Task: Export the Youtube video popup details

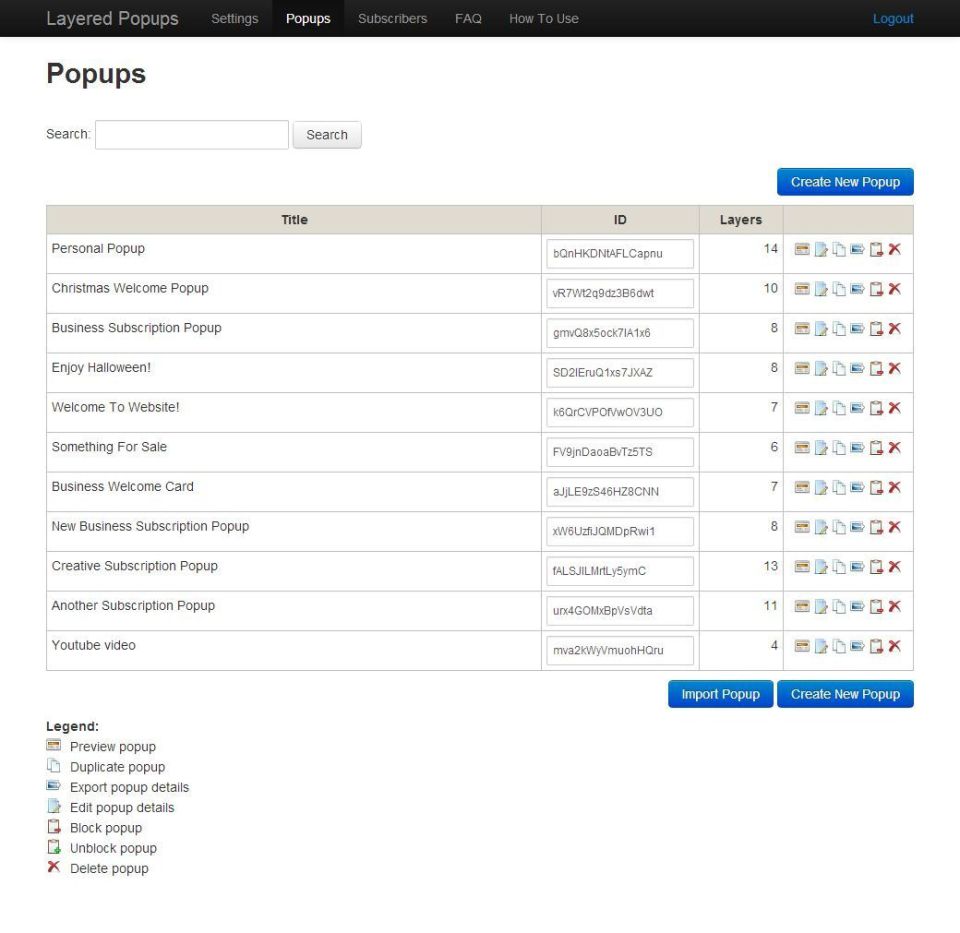Action: [x=857, y=646]
